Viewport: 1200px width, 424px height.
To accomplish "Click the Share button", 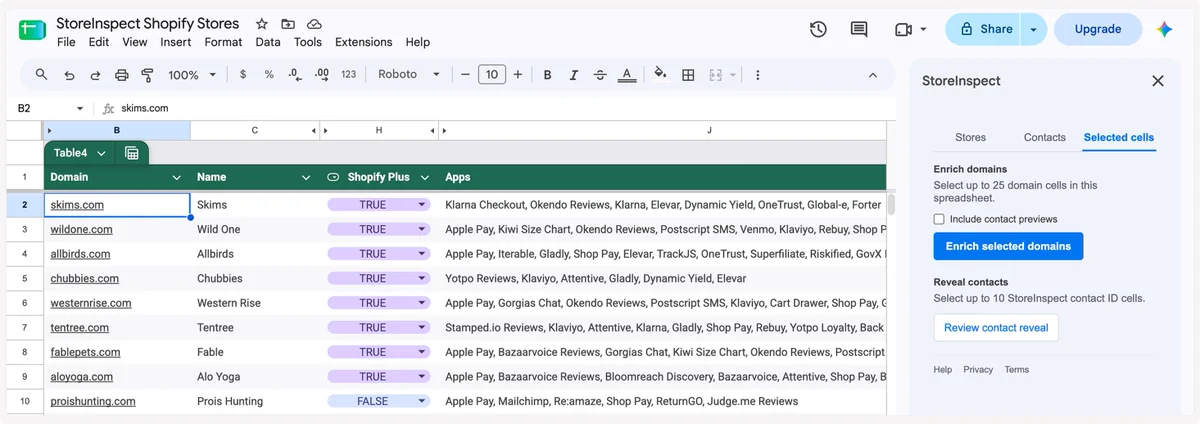I will [985, 30].
